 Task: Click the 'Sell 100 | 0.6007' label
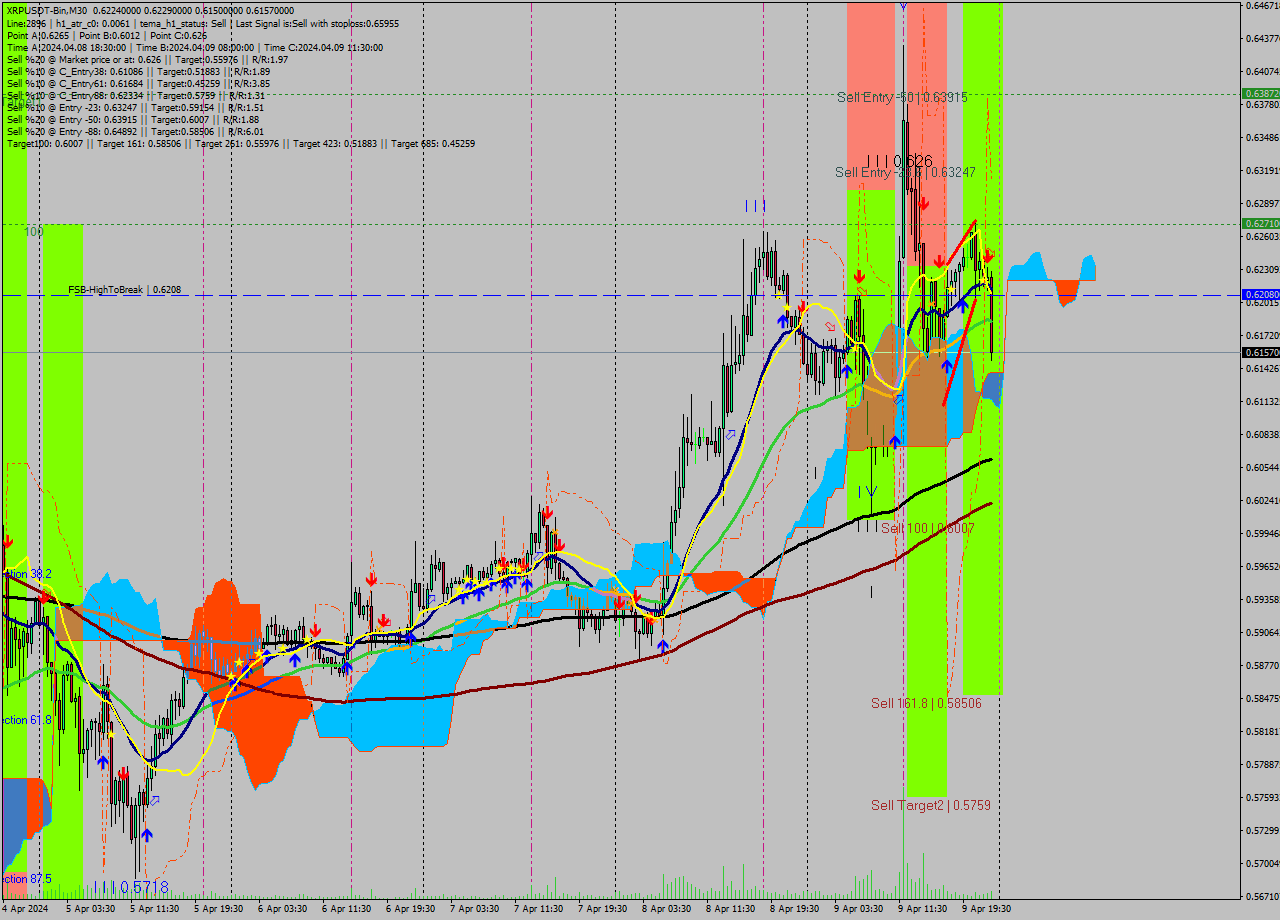pyautogui.click(x=927, y=528)
